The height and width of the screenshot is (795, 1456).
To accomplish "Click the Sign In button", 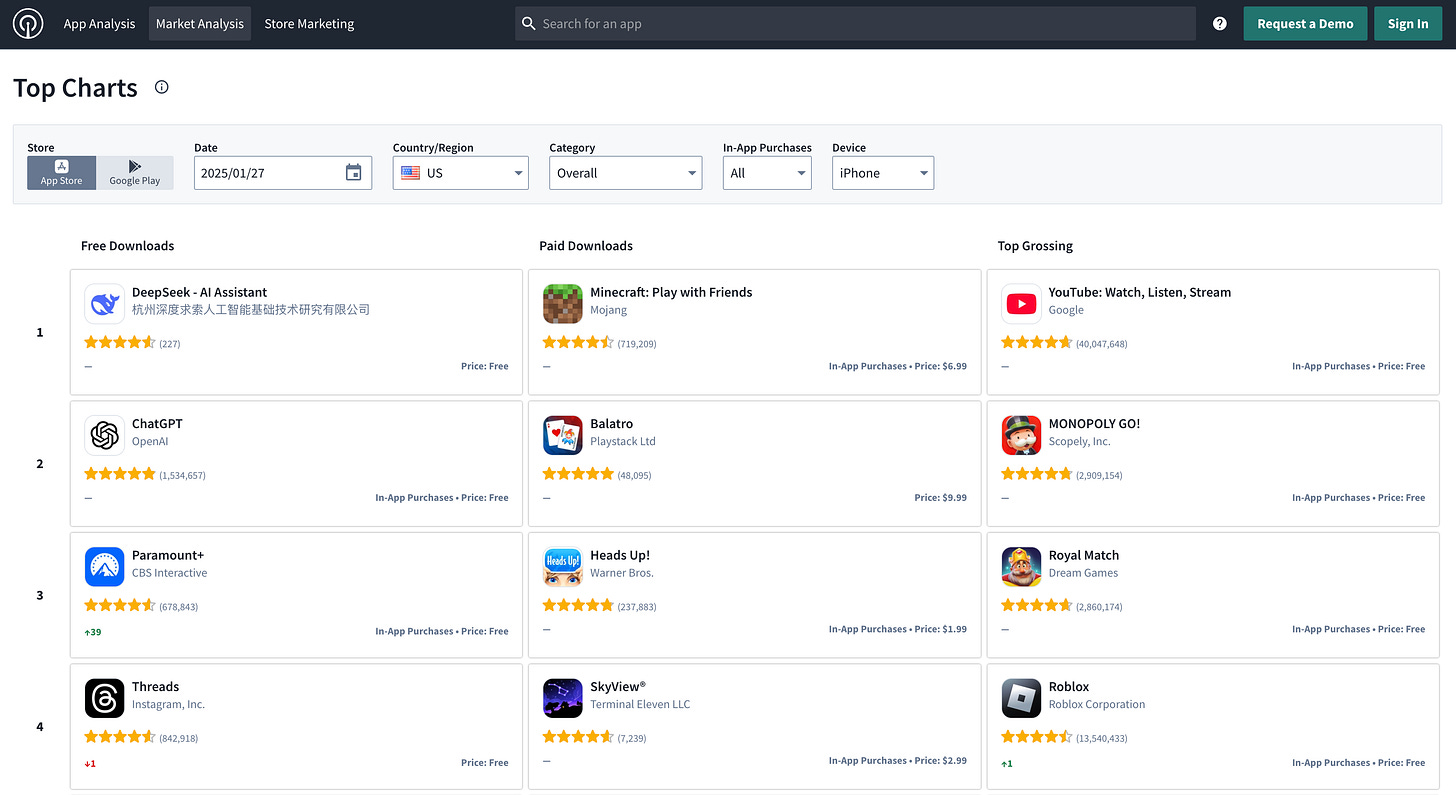I will (1408, 24).
